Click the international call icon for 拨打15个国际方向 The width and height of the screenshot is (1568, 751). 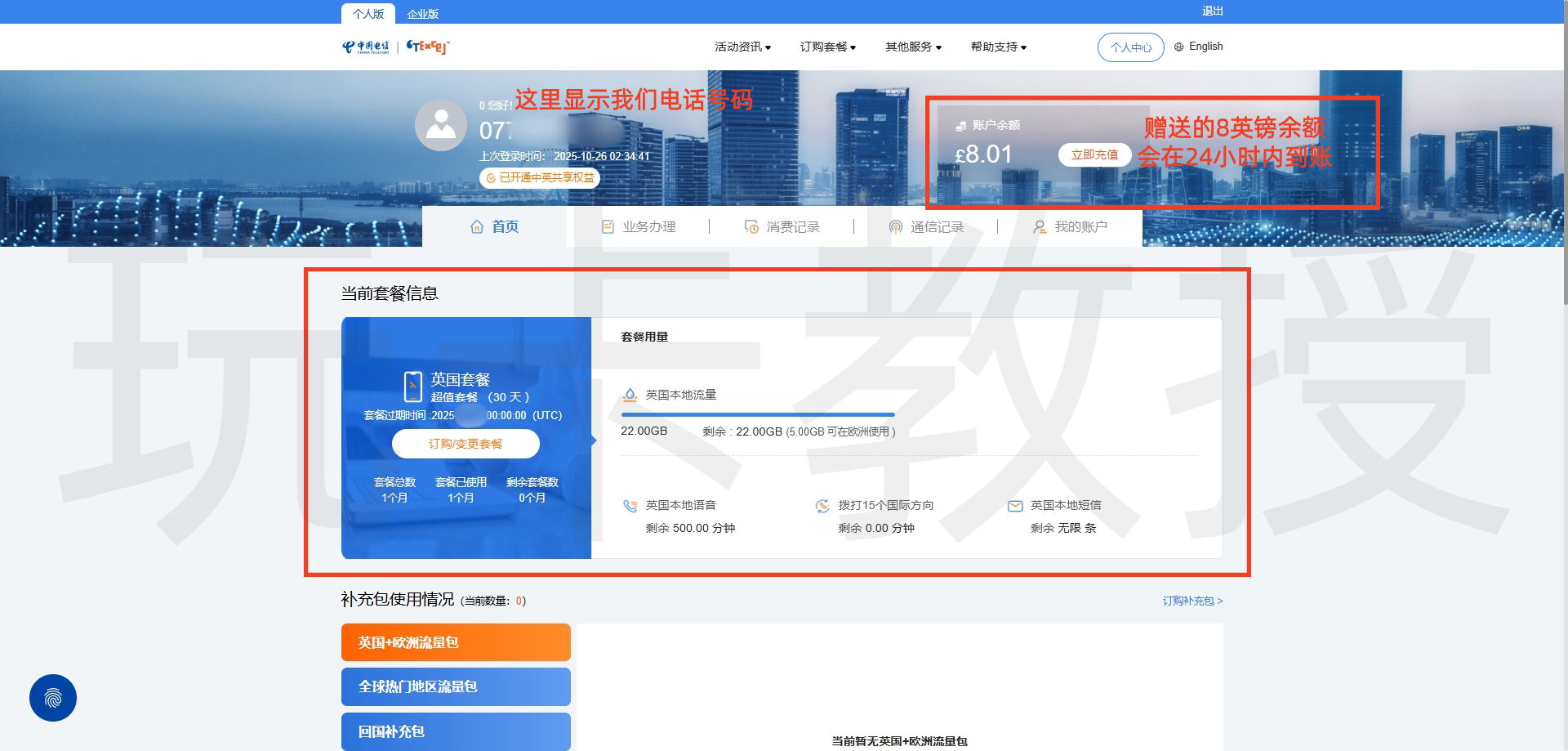[x=822, y=506]
